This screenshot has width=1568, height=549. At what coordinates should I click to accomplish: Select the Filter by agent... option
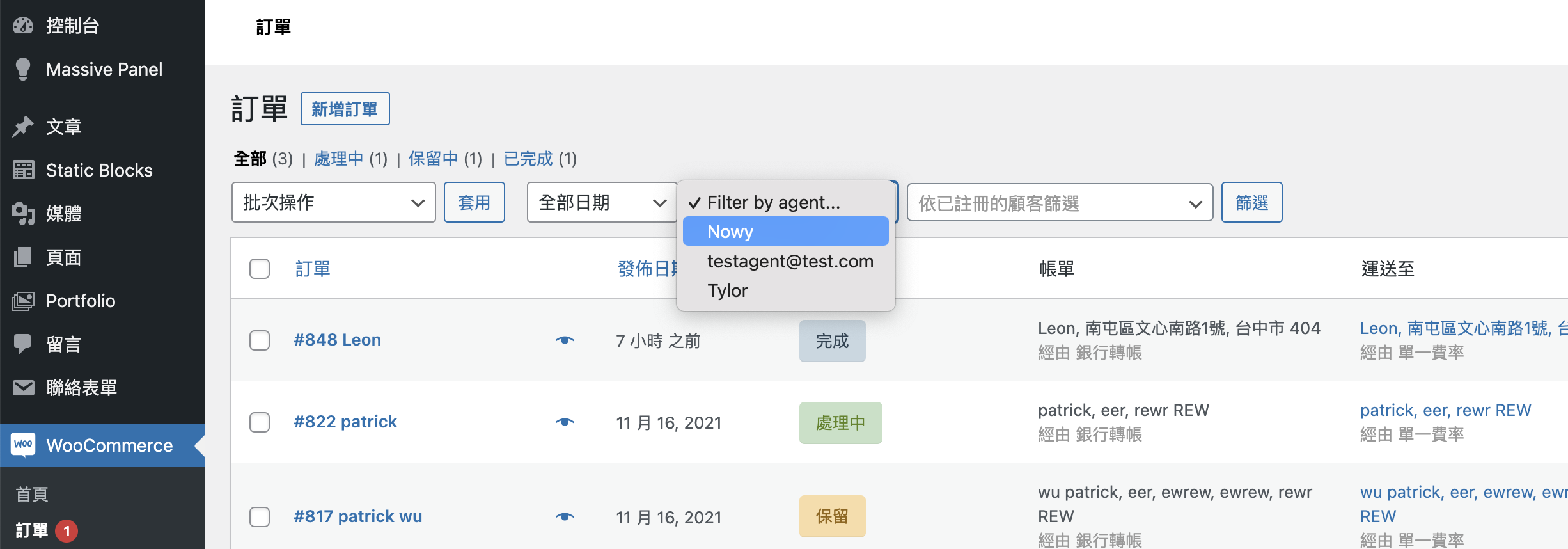[x=786, y=202]
